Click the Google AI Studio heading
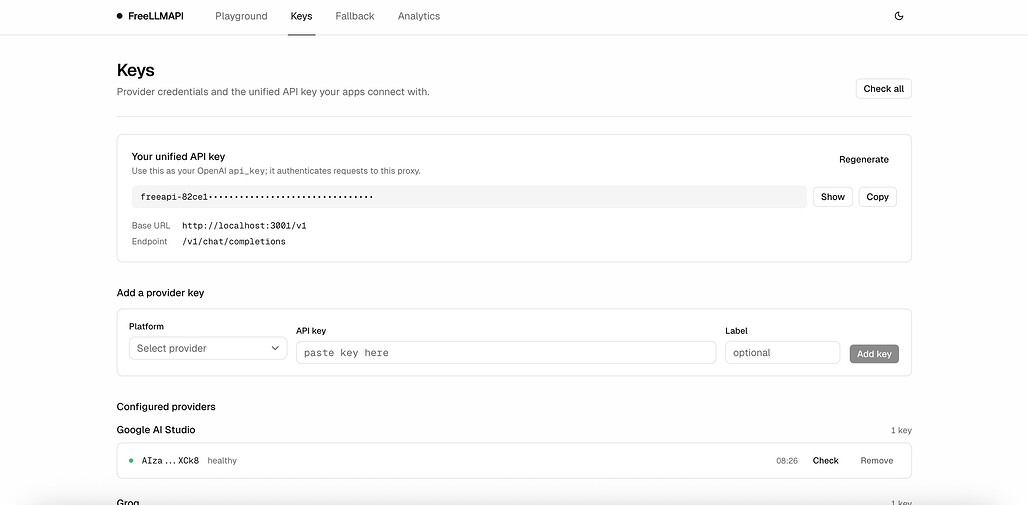 156,430
